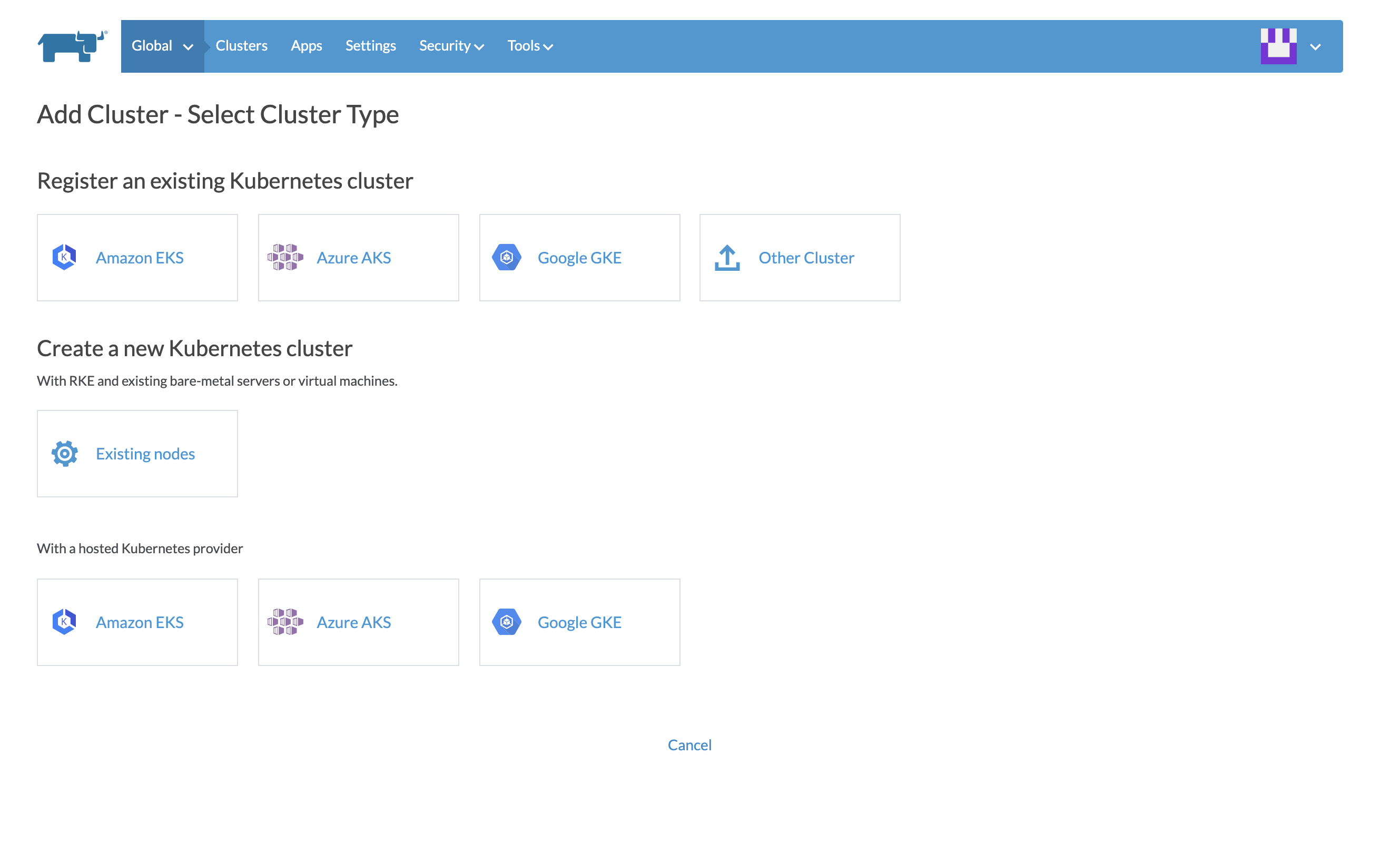Expand the Tools menu
This screenshot has height=842, width=1400.
pyautogui.click(x=529, y=45)
